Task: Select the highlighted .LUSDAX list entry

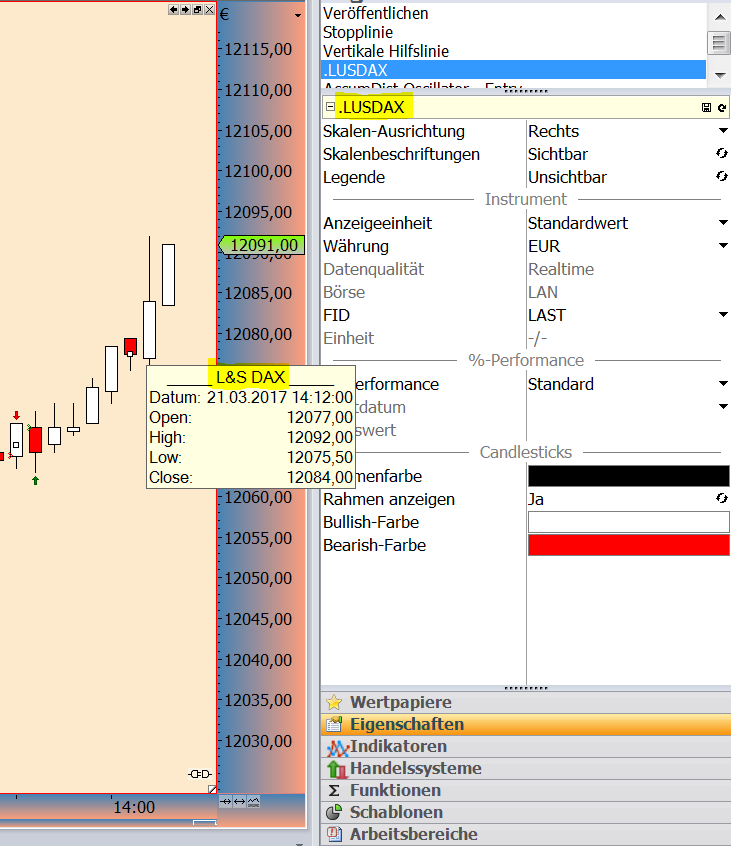Action: (x=513, y=70)
